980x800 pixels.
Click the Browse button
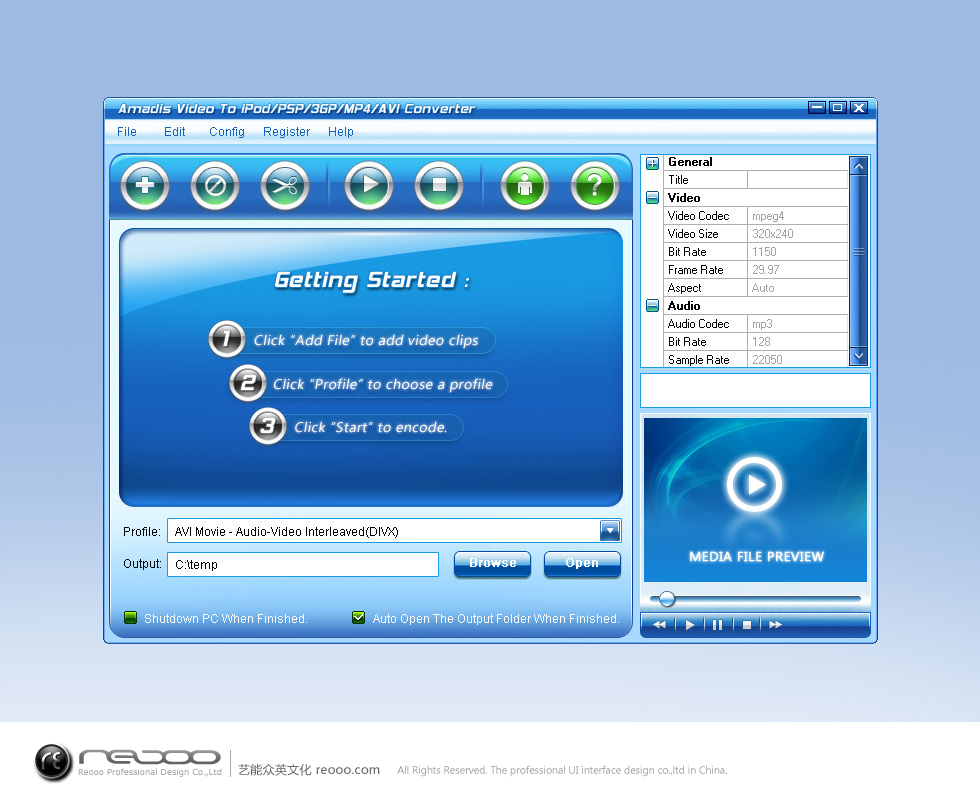(x=492, y=564)
